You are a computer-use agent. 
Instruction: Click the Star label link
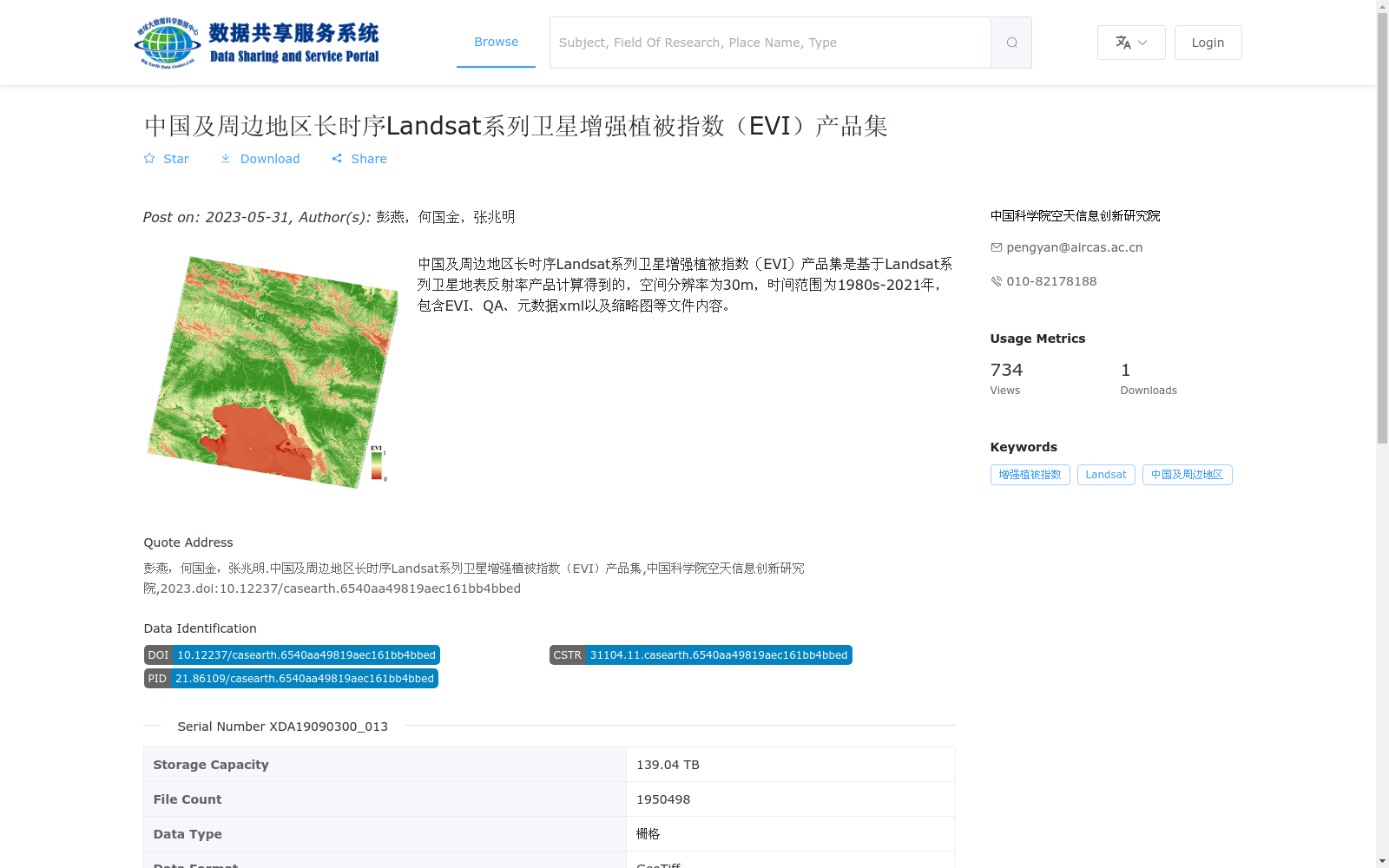click(176, 159)
